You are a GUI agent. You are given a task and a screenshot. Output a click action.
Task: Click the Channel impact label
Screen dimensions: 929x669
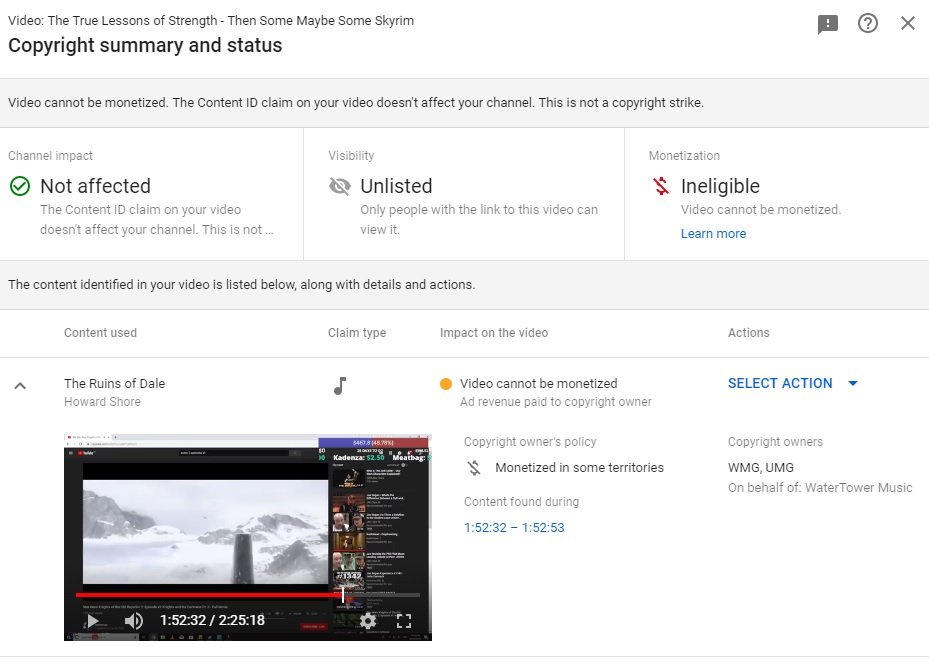click(50, 156)
